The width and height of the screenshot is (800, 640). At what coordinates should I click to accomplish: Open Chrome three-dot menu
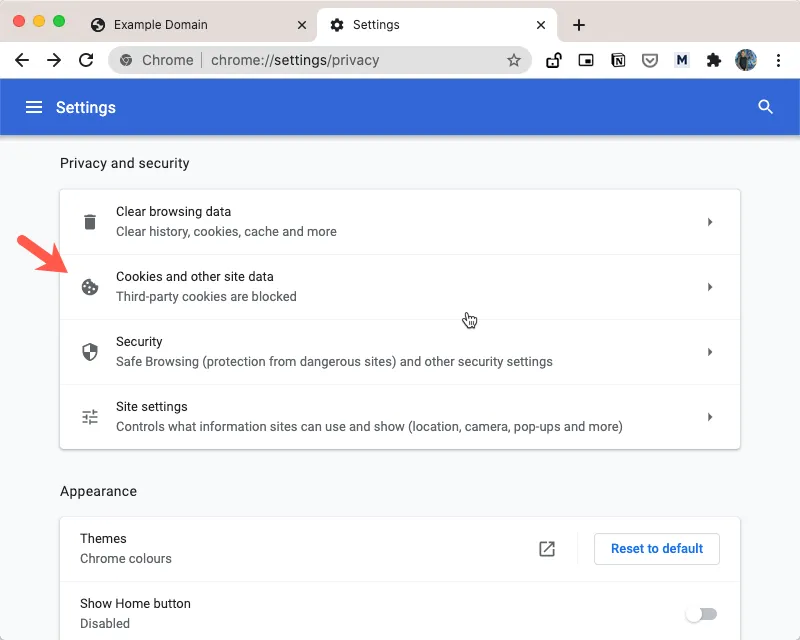pos(778,60)
